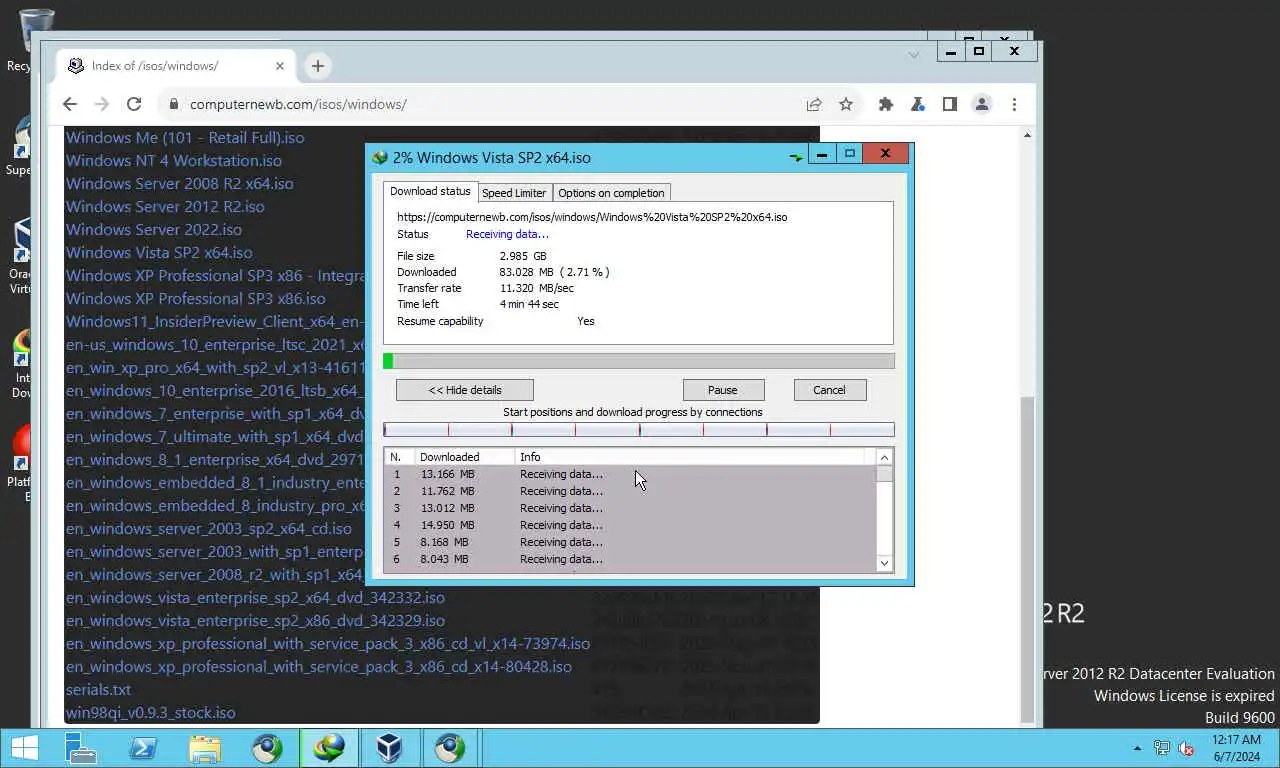Pause the Vista download
1280x768 pixels.
(723, 390)
